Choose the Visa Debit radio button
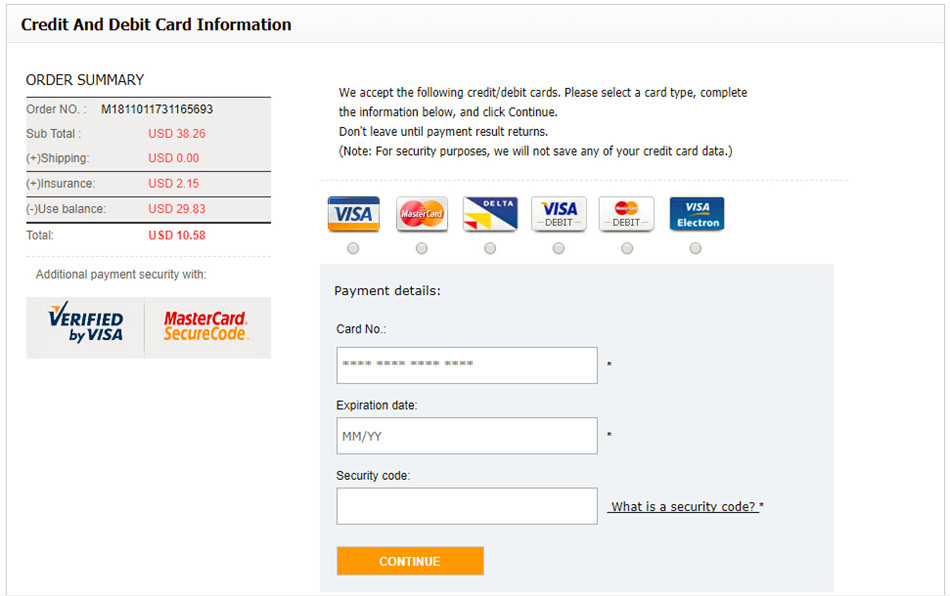This screenshot has height=596, width=950. click(x=558, y=248)
